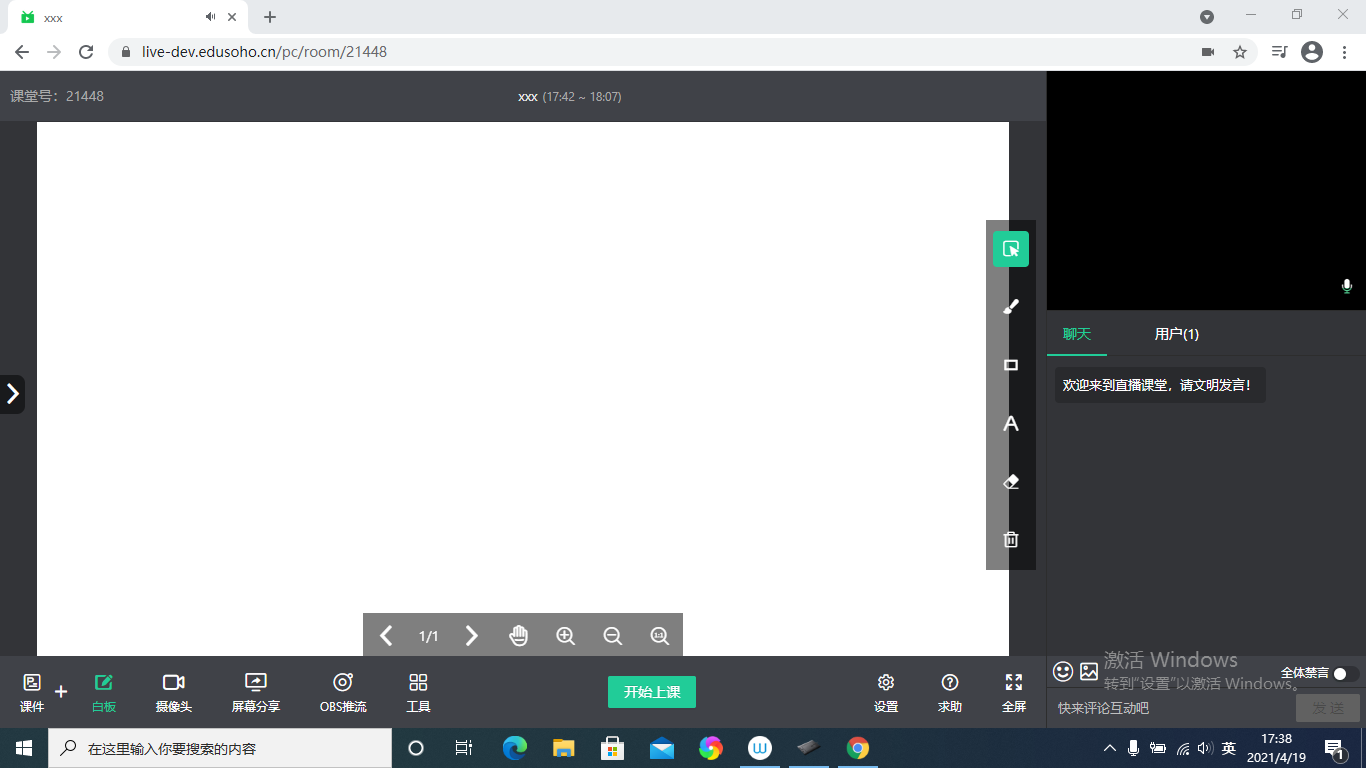Select the rectangle shape tool
1366x768 pixels.
[1011, 365]
